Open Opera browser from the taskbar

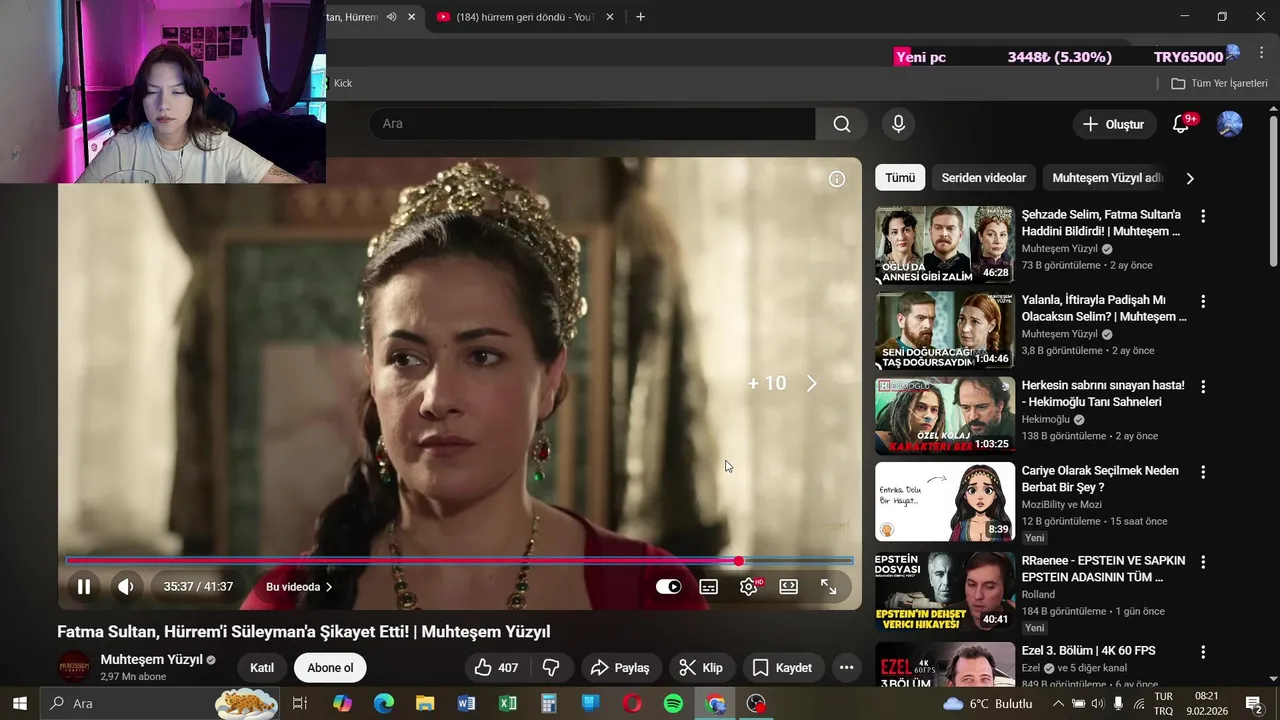pos(632,703)
